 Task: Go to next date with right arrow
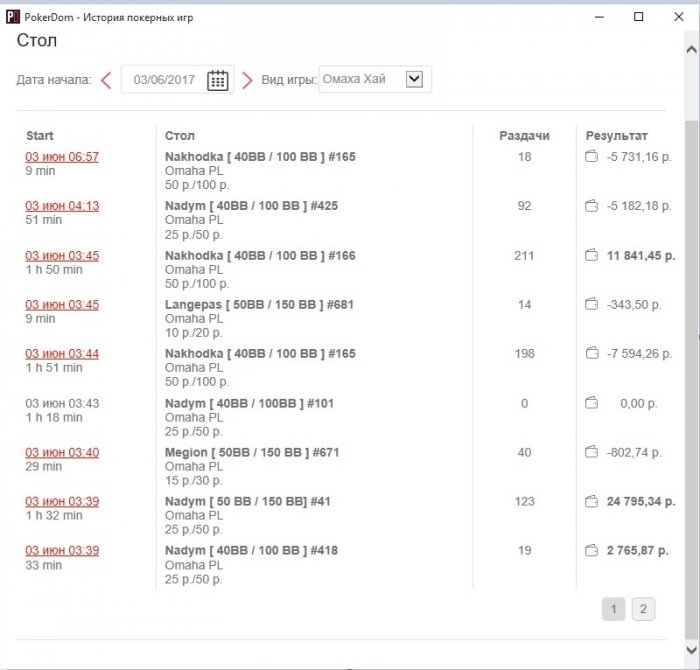[247, 81]
